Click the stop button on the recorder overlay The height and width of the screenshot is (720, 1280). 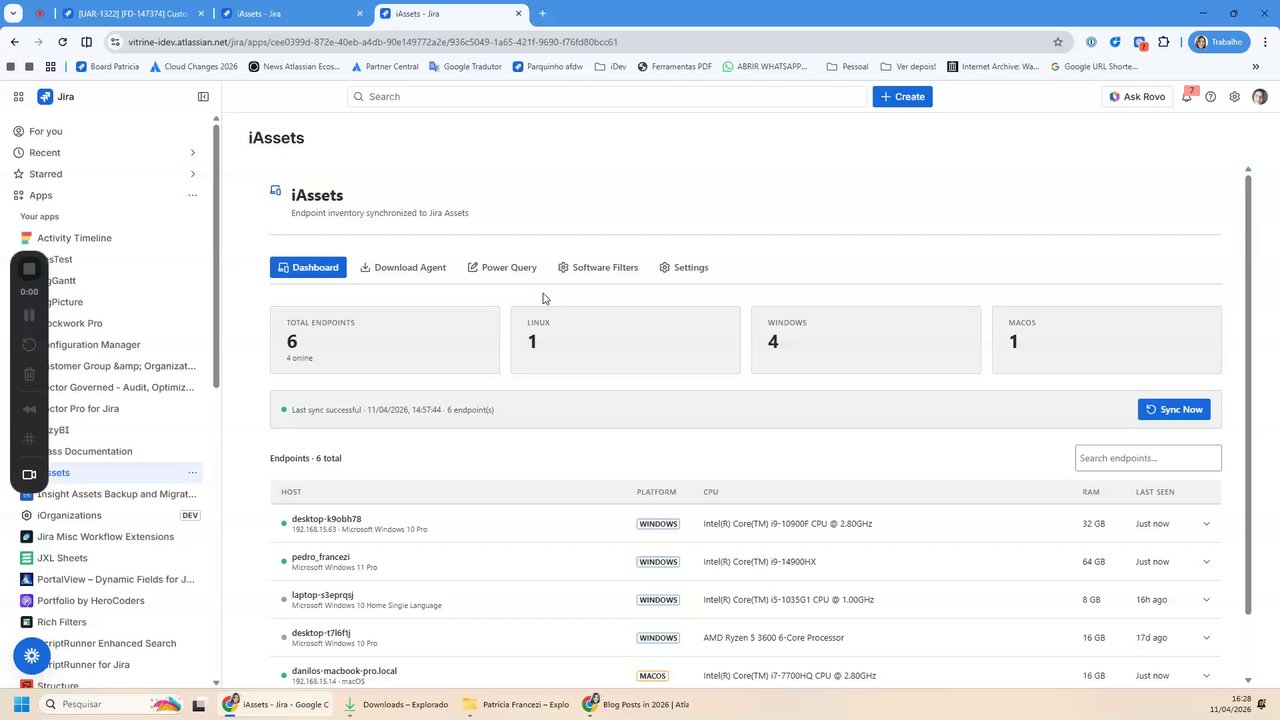coord(29,269)
